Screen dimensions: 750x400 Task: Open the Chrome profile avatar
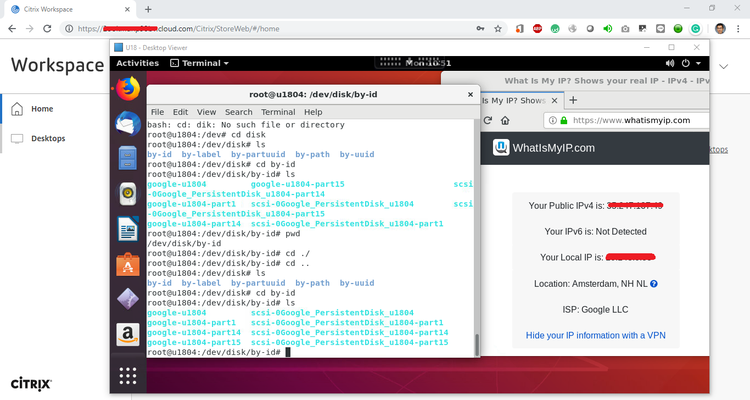[720, 29]
